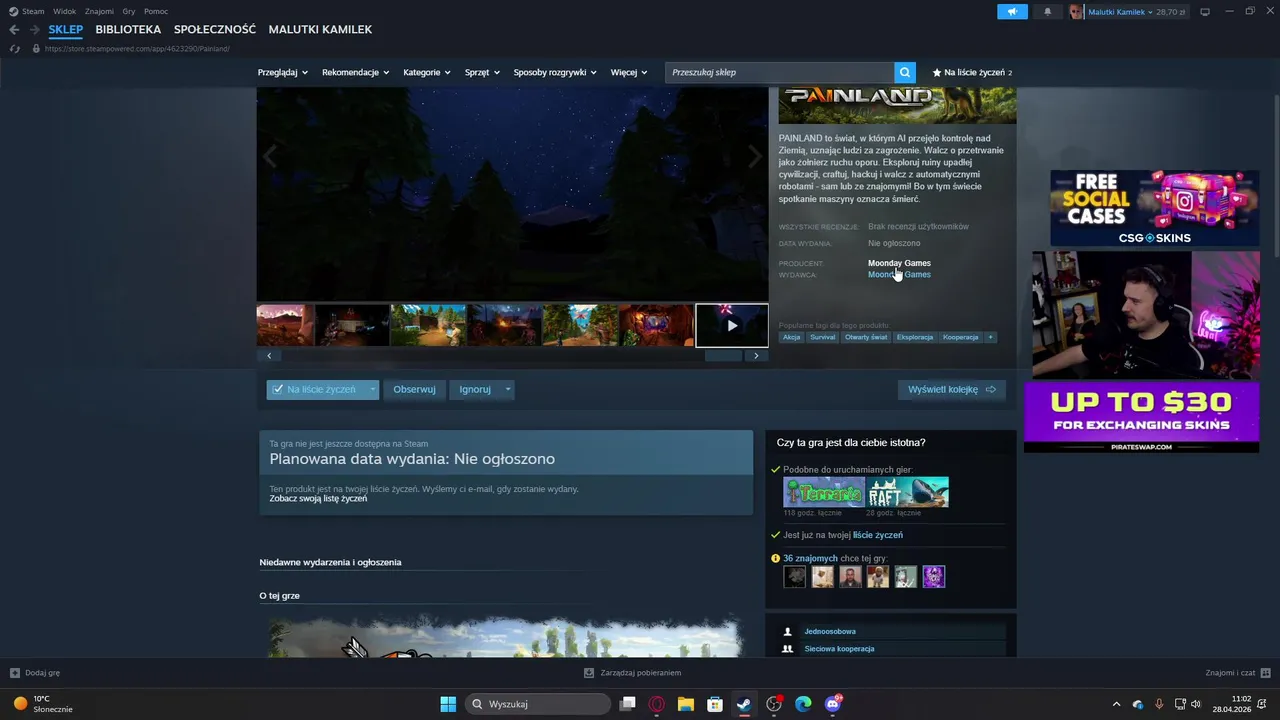Viewport: 1280px width, 720px height.
Task: Click the Otwarty świat tag
Action: pyautogui.click(x=866, y=337)
